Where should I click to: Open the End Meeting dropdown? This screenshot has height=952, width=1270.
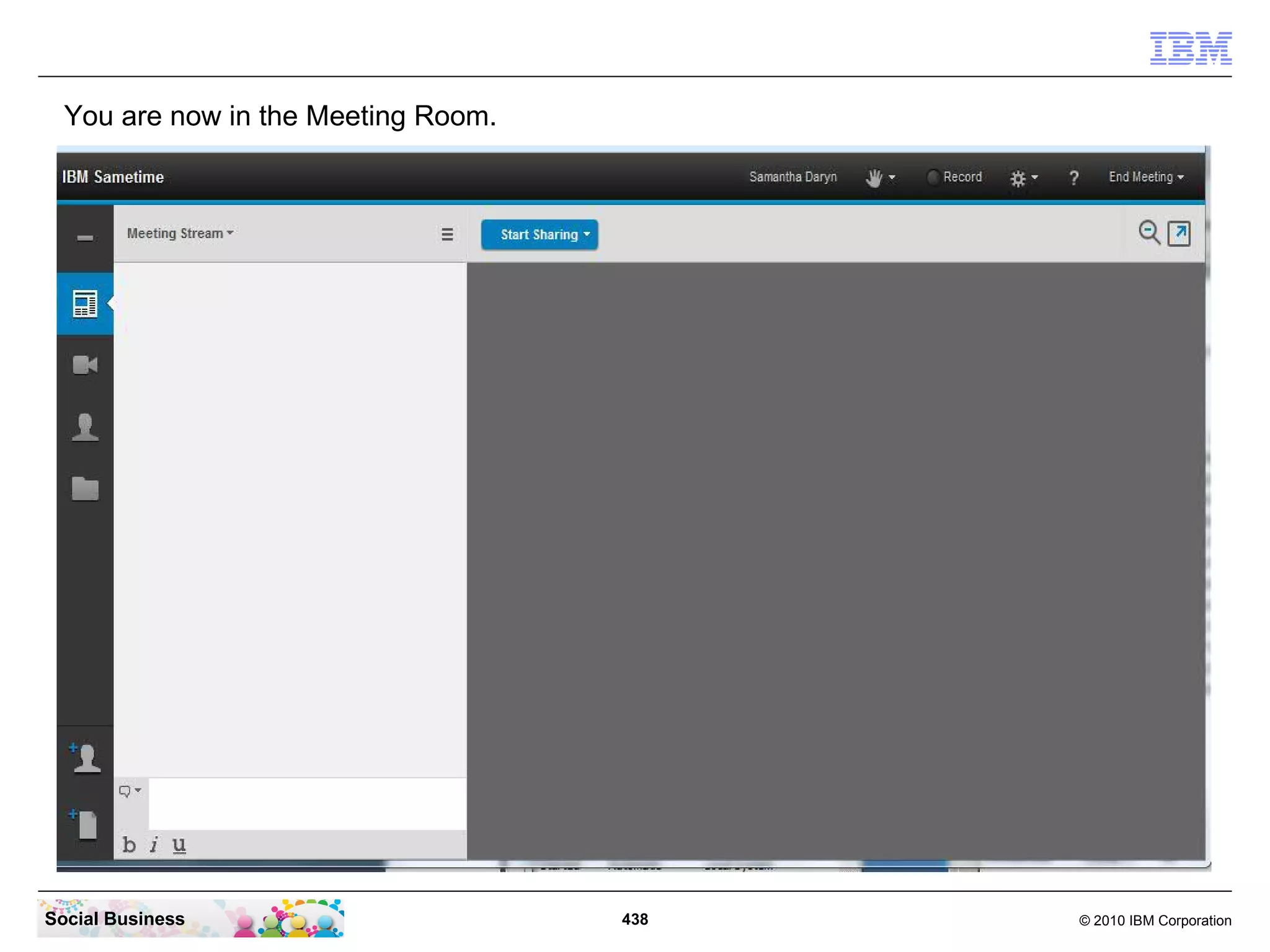click(x=1147, y=177)
